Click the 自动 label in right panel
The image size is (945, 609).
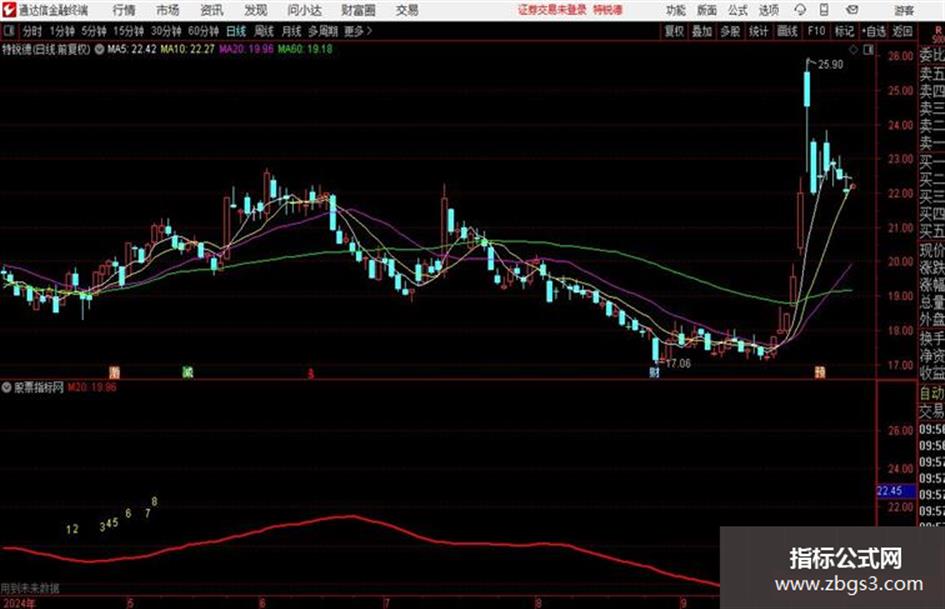point(932,393)
